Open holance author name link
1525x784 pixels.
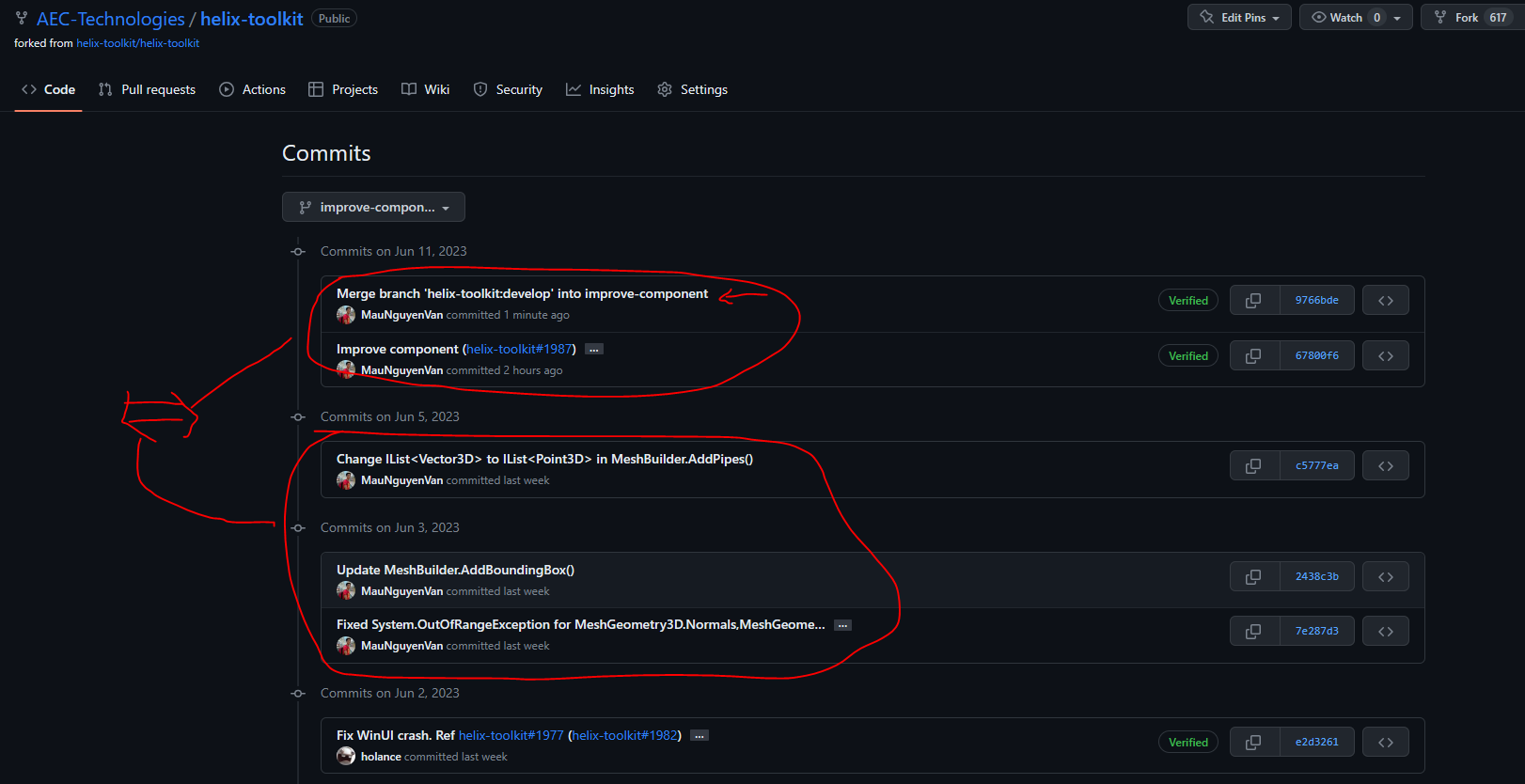[x=381, y=757]
